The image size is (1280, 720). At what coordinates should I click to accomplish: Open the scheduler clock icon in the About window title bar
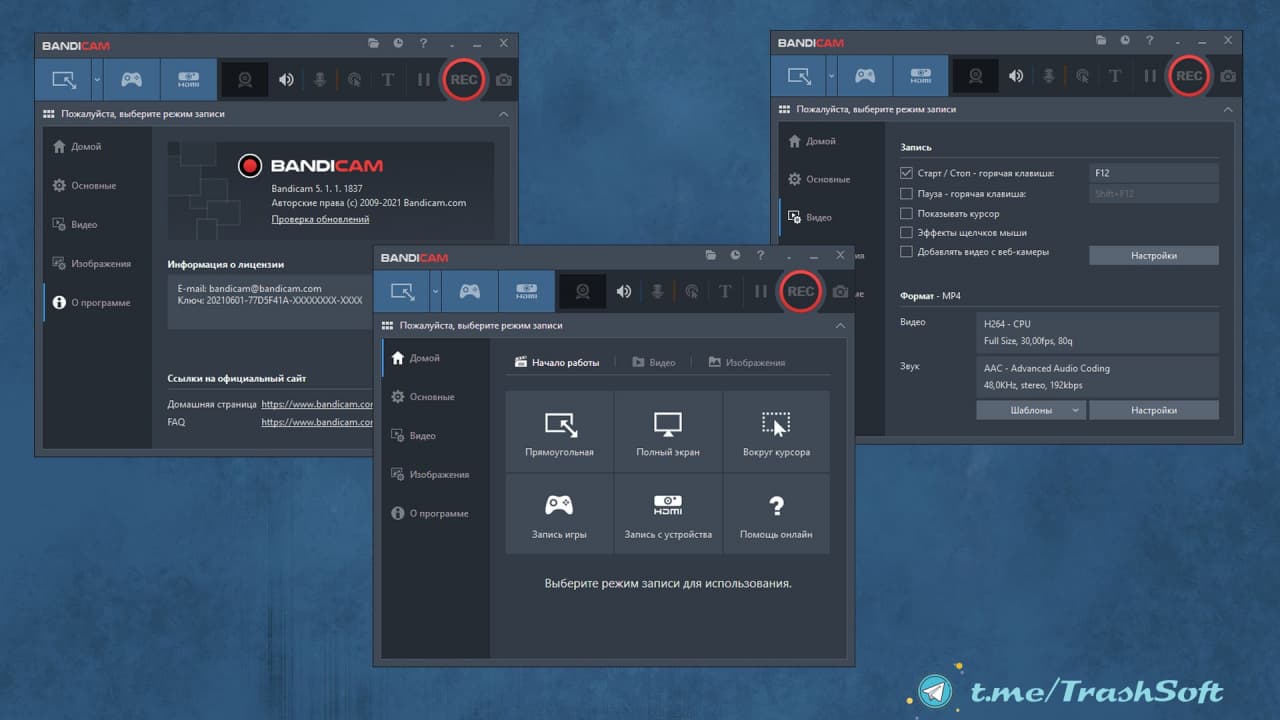click(398, 43)
